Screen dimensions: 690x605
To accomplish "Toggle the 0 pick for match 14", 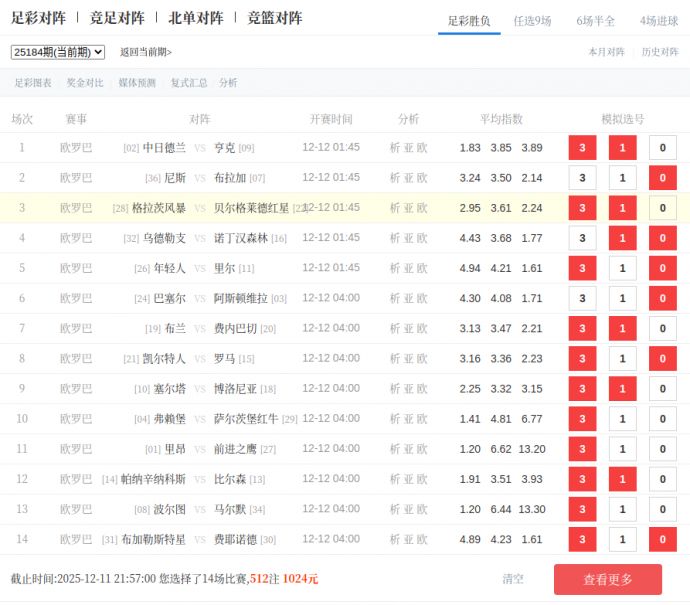I will point(662,540).
